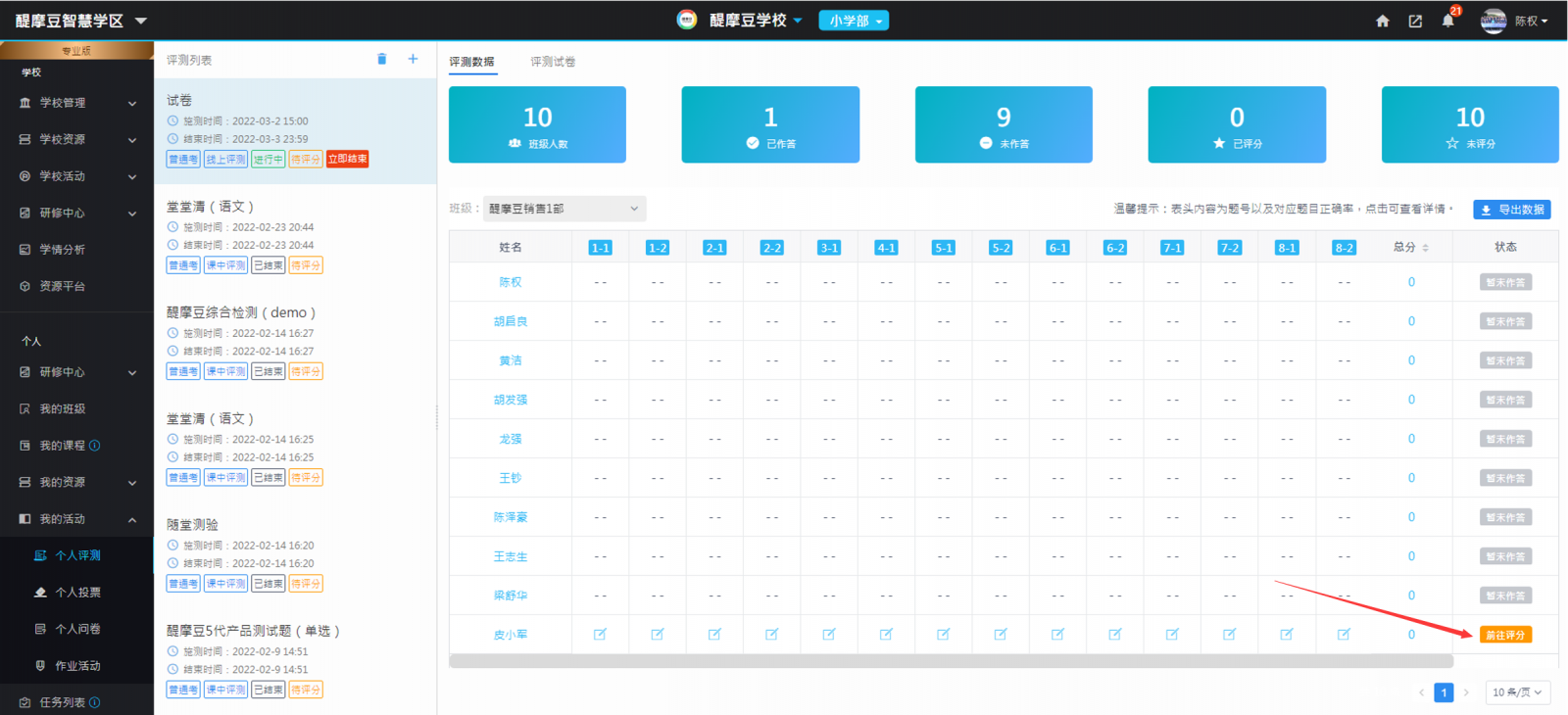
Task: Click the home icon in top bar
Action: (1382, 21)
